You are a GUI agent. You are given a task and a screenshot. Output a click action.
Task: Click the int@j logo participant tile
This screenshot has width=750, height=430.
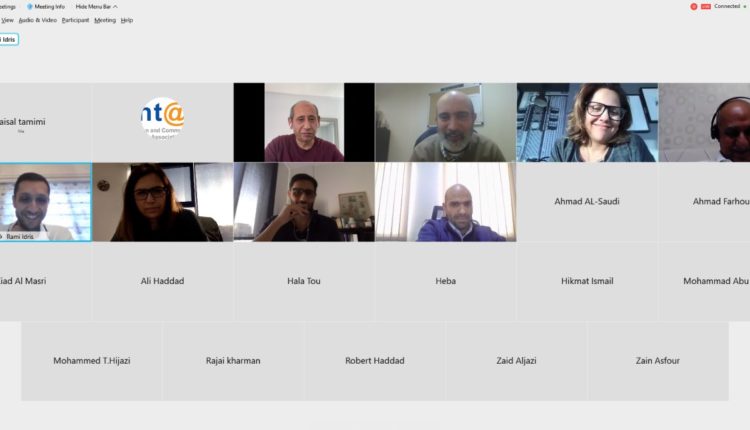coord(163,122)
